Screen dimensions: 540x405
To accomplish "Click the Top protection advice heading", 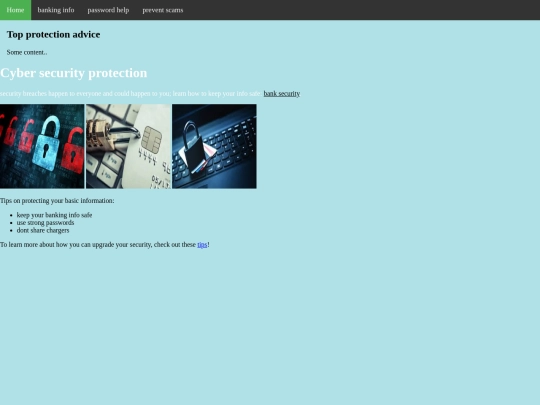I will coord(53,34).
